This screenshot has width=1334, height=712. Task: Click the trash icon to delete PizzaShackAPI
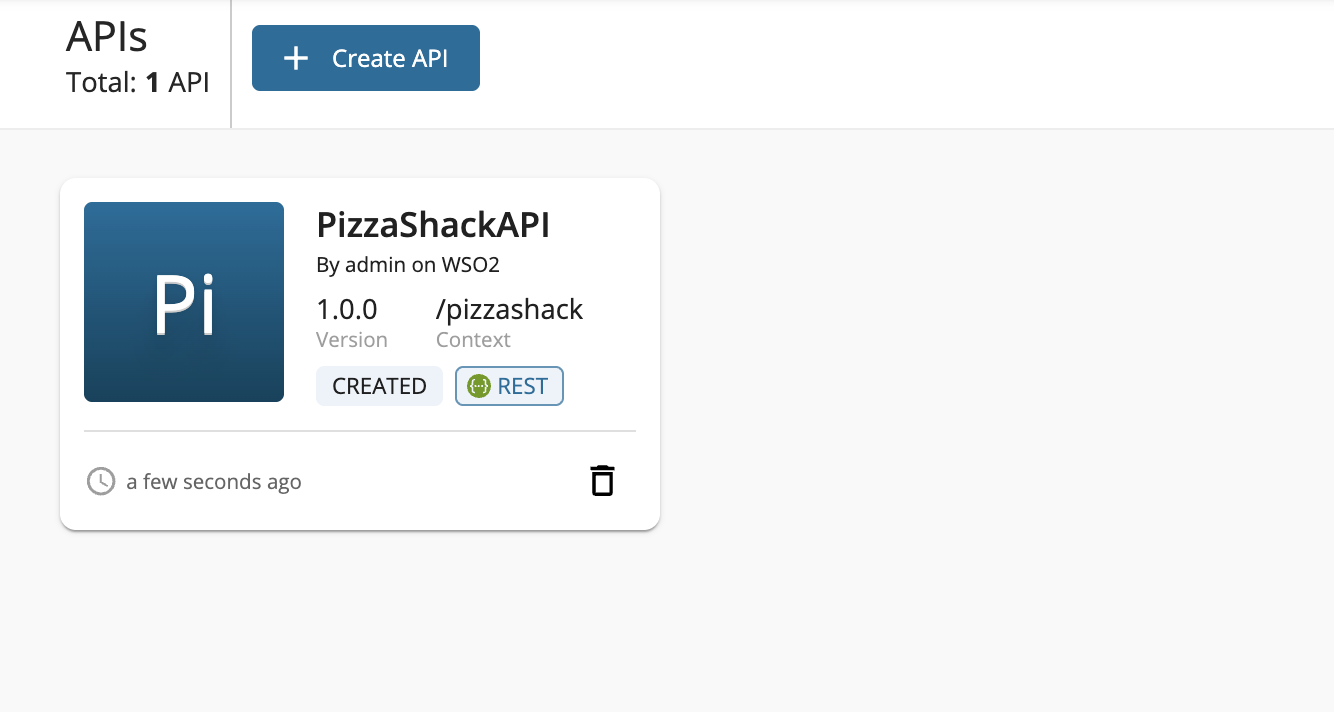[x=602, y=480]
